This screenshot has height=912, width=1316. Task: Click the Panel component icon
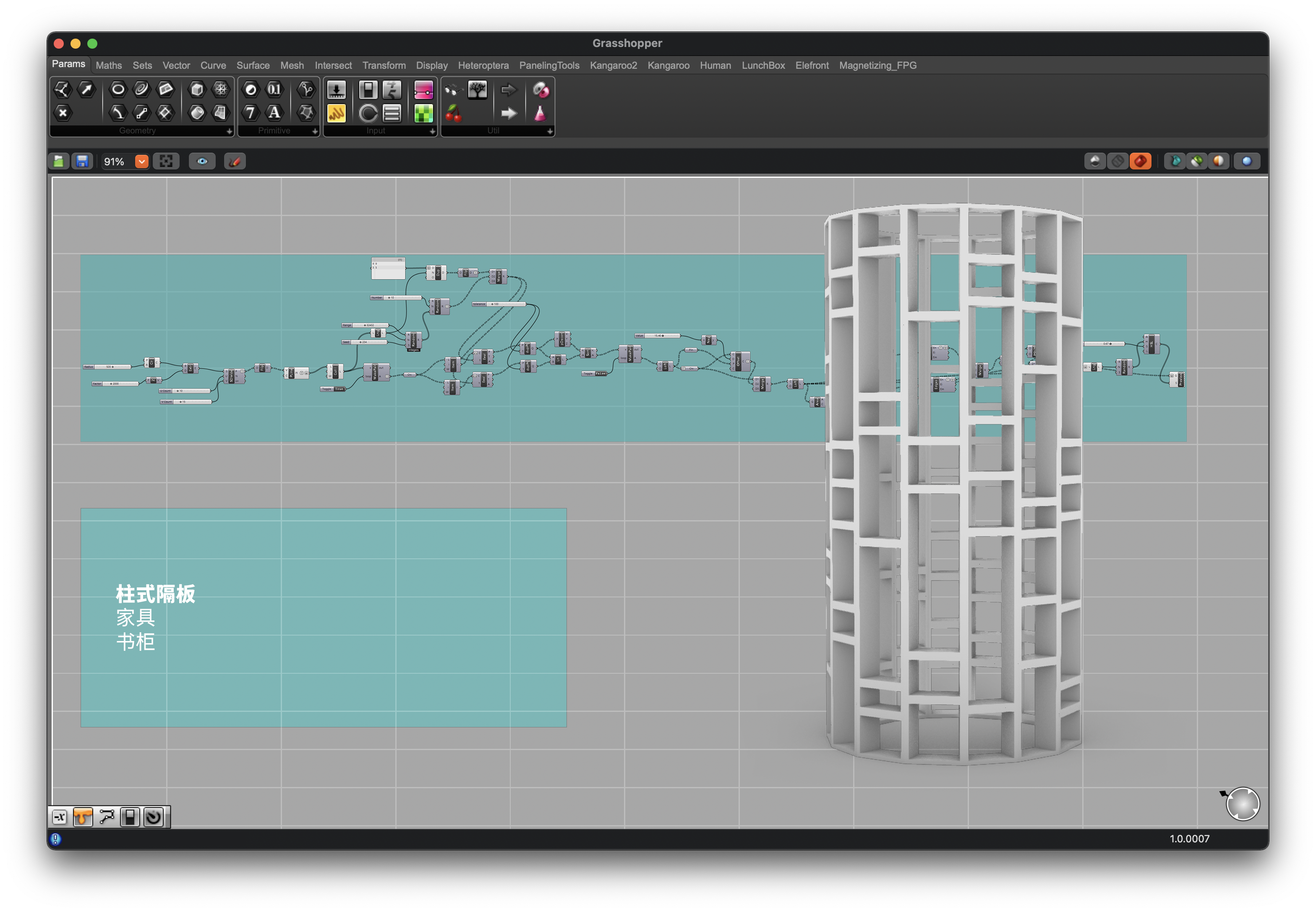[336, 113]
